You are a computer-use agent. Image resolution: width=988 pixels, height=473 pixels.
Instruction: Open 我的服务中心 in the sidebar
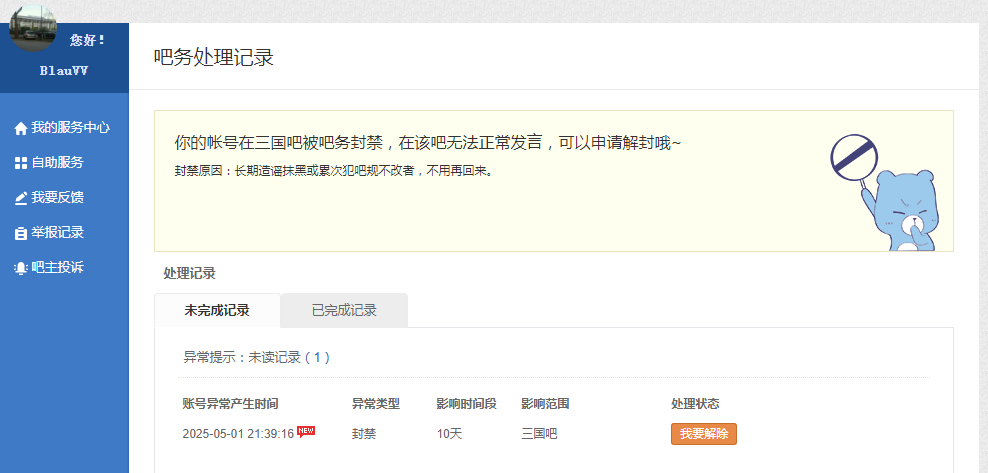coord(70,128)
